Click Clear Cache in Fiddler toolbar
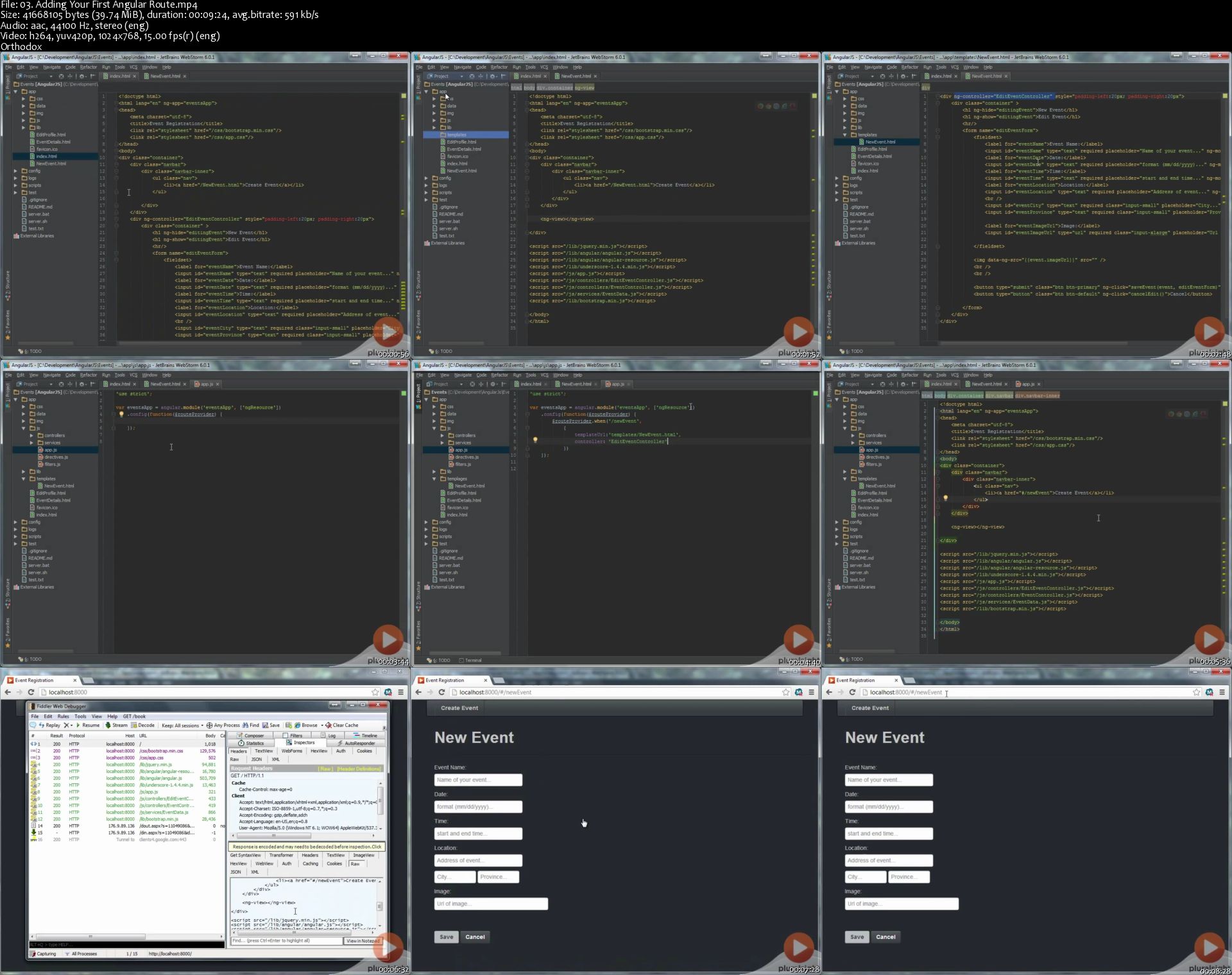Image resolution: width=1232 pixels, height=975 pixels. tap(341, 725)
